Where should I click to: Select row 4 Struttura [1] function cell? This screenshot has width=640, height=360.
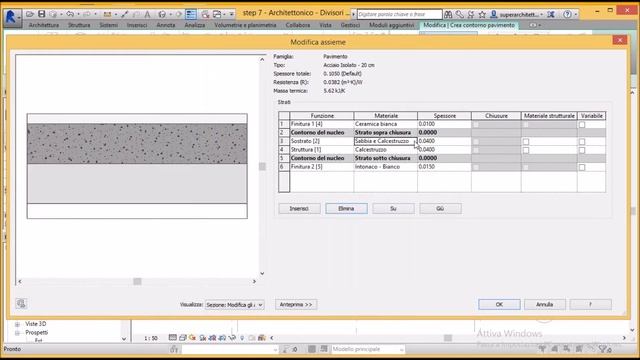pos(322,150)
